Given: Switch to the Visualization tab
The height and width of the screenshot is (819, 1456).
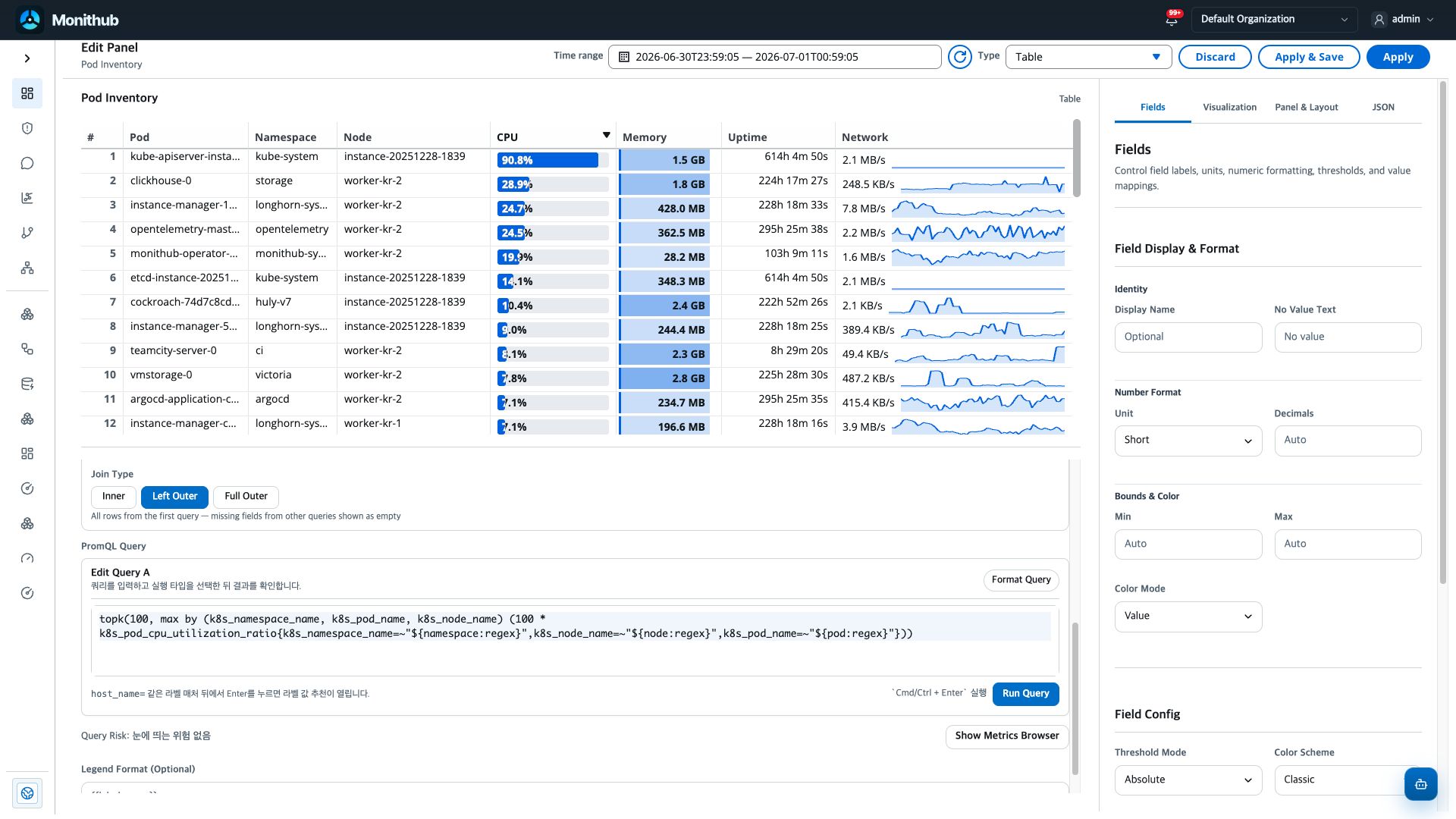Looking at the screenshot, I should (1229, 107).
